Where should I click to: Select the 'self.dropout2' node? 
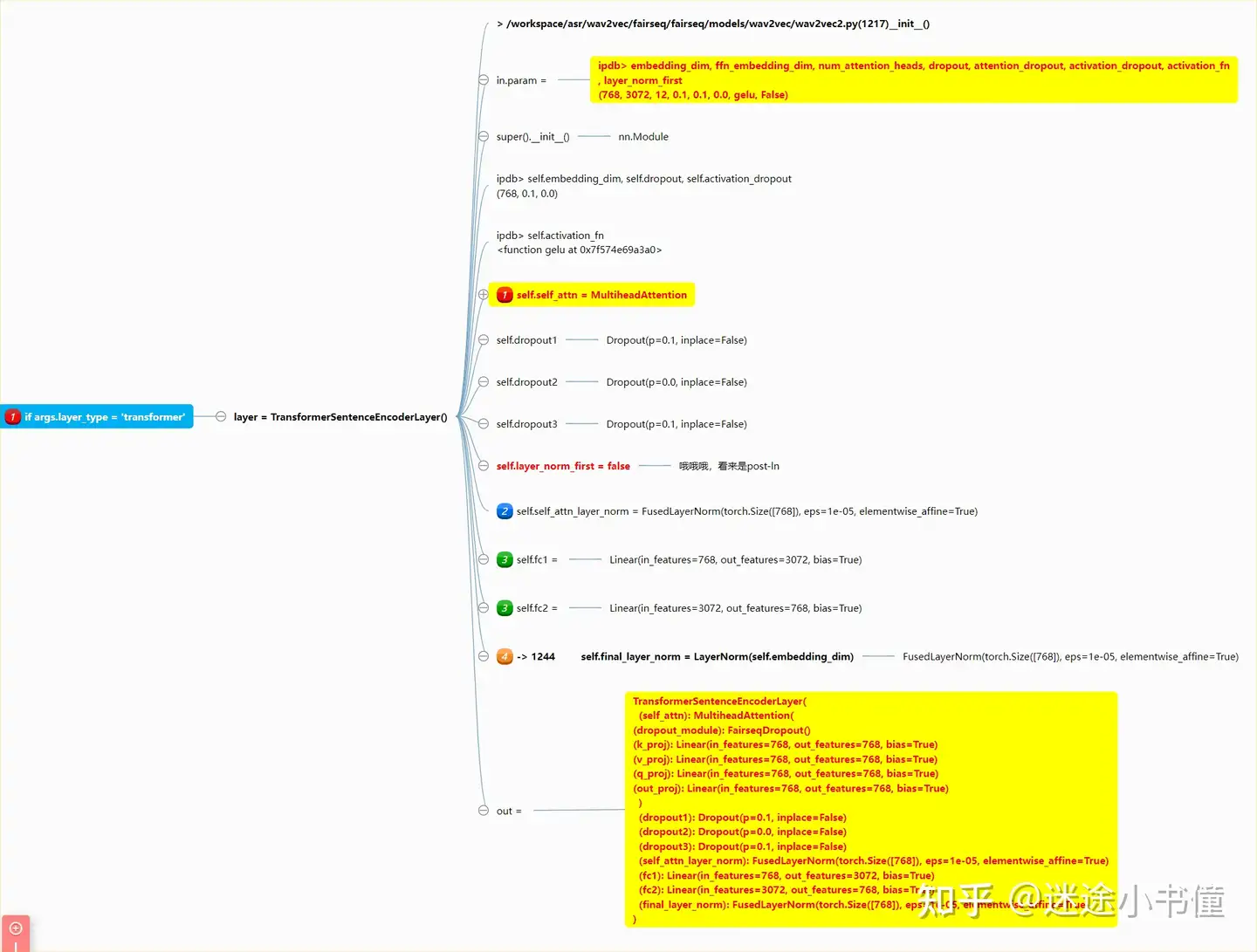(526, 382)
